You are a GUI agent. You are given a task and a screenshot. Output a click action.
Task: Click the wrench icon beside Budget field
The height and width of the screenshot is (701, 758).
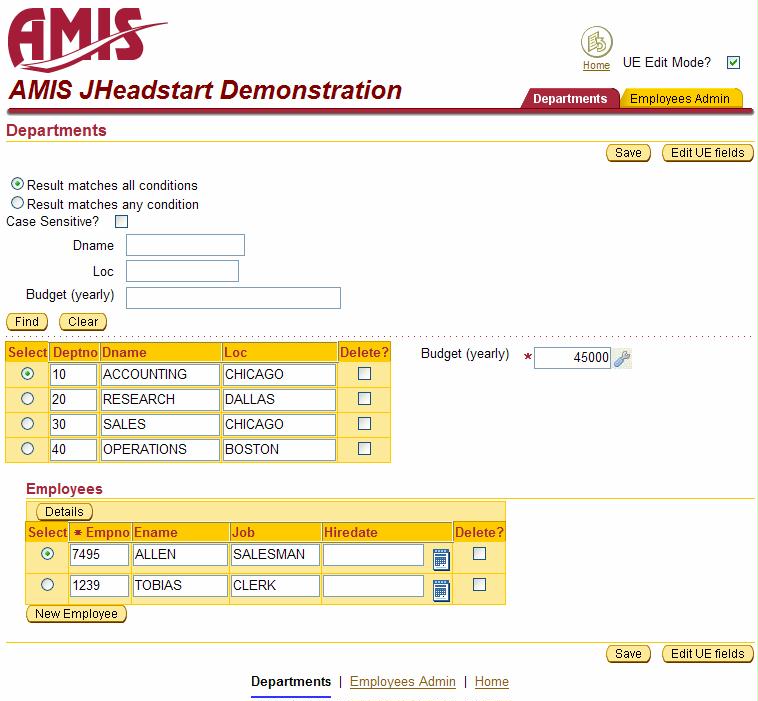(x=622, y=358)
